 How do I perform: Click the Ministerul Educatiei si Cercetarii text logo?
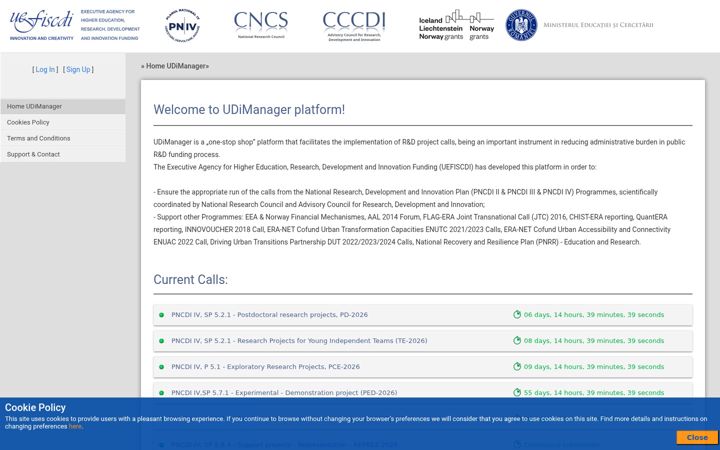point(598,25)
